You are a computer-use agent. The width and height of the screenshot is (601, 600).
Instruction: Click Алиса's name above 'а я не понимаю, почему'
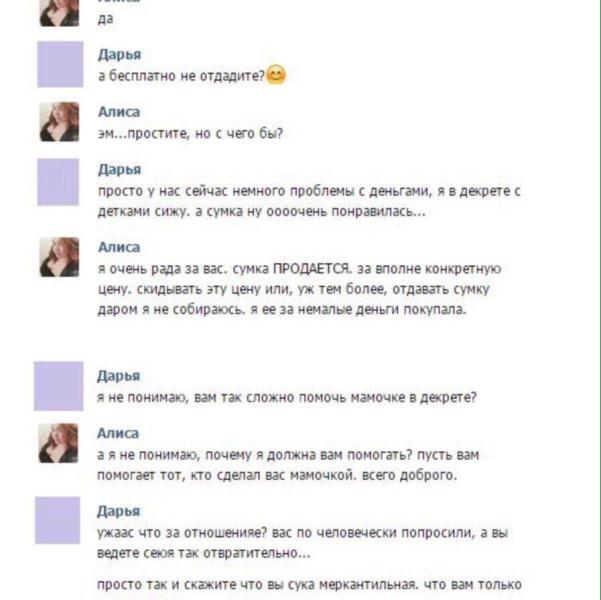pos(118,433)
